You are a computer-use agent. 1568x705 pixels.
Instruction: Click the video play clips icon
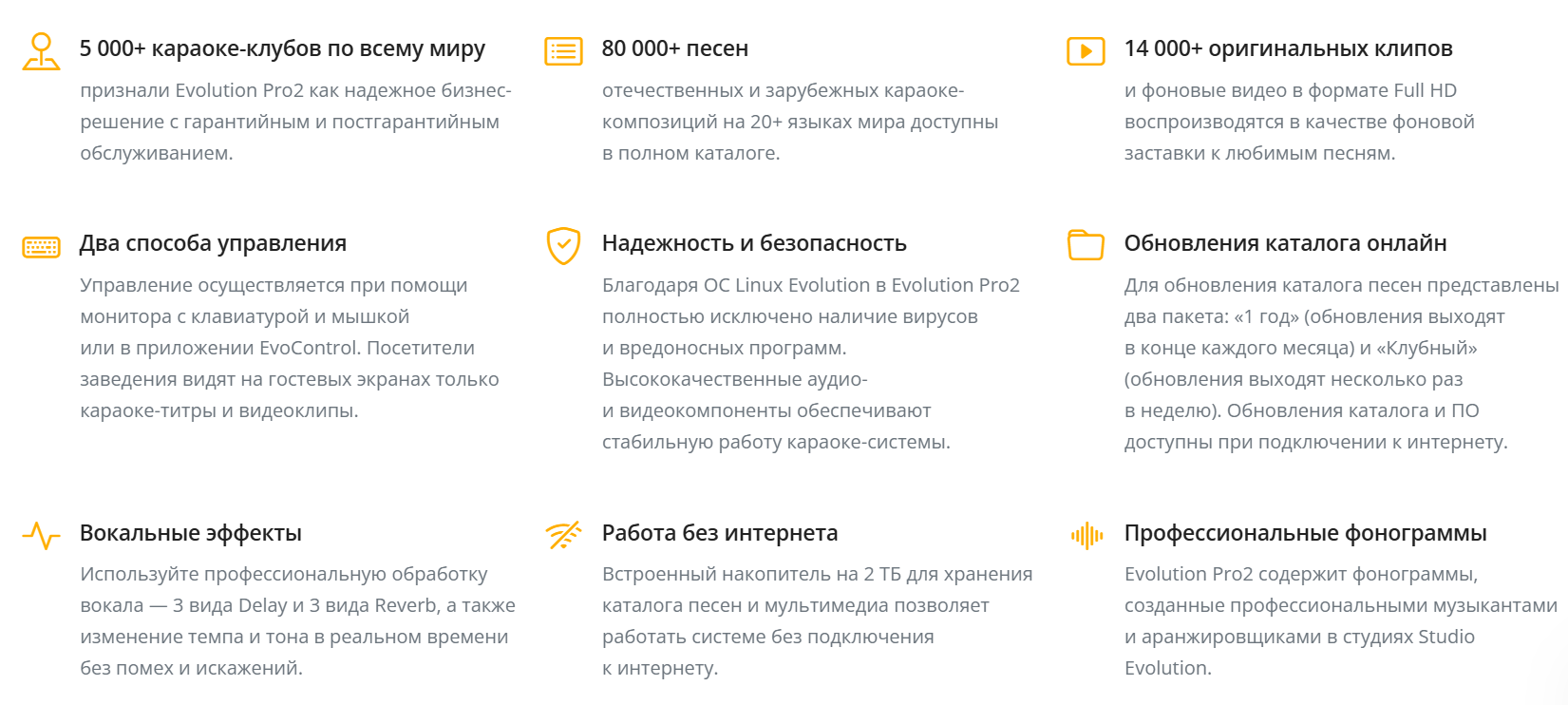coord(1086,51)
